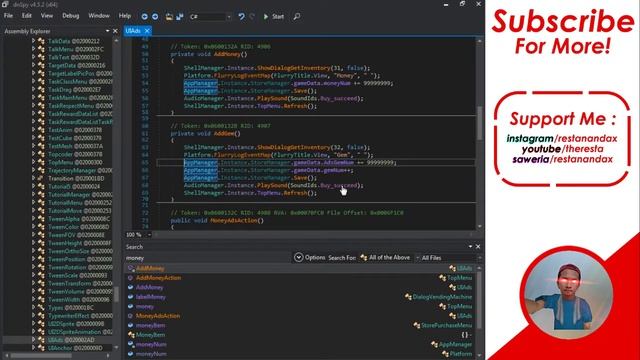Navigate backward with the left arrow icon
The image size is (640, 360).
click(x=144, y=17)
